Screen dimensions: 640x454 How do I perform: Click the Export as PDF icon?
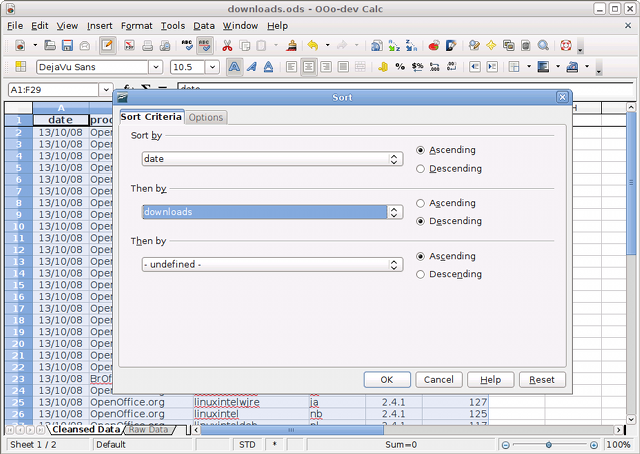pyautogui.click(x=129, y=46)
